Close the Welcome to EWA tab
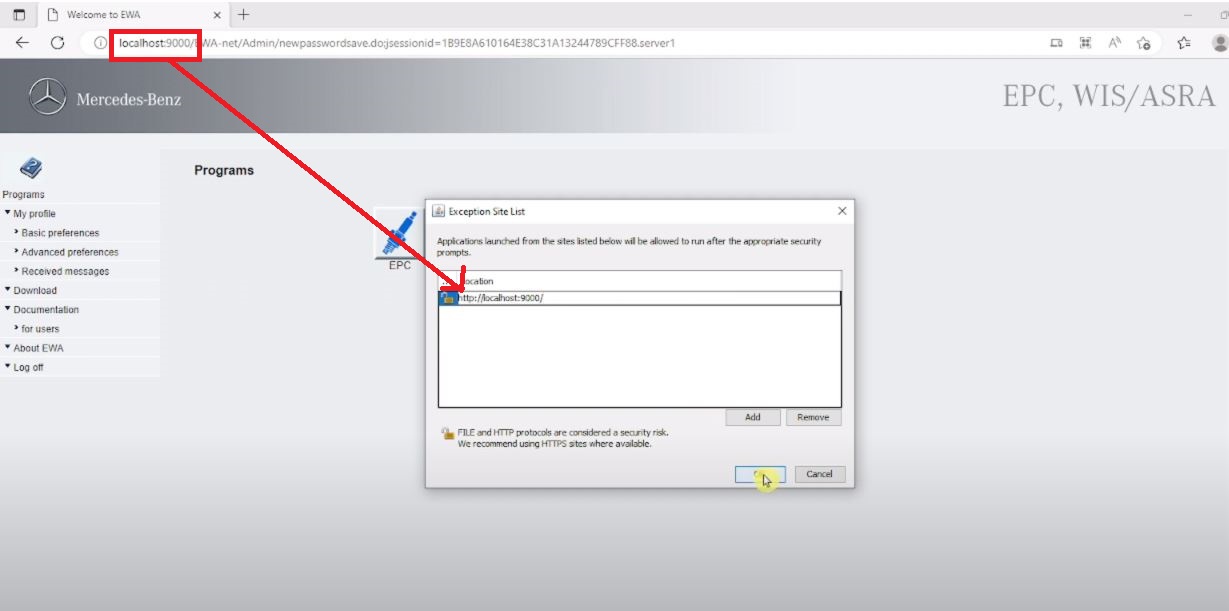The image size is (1229, 611). pos(217,15)
